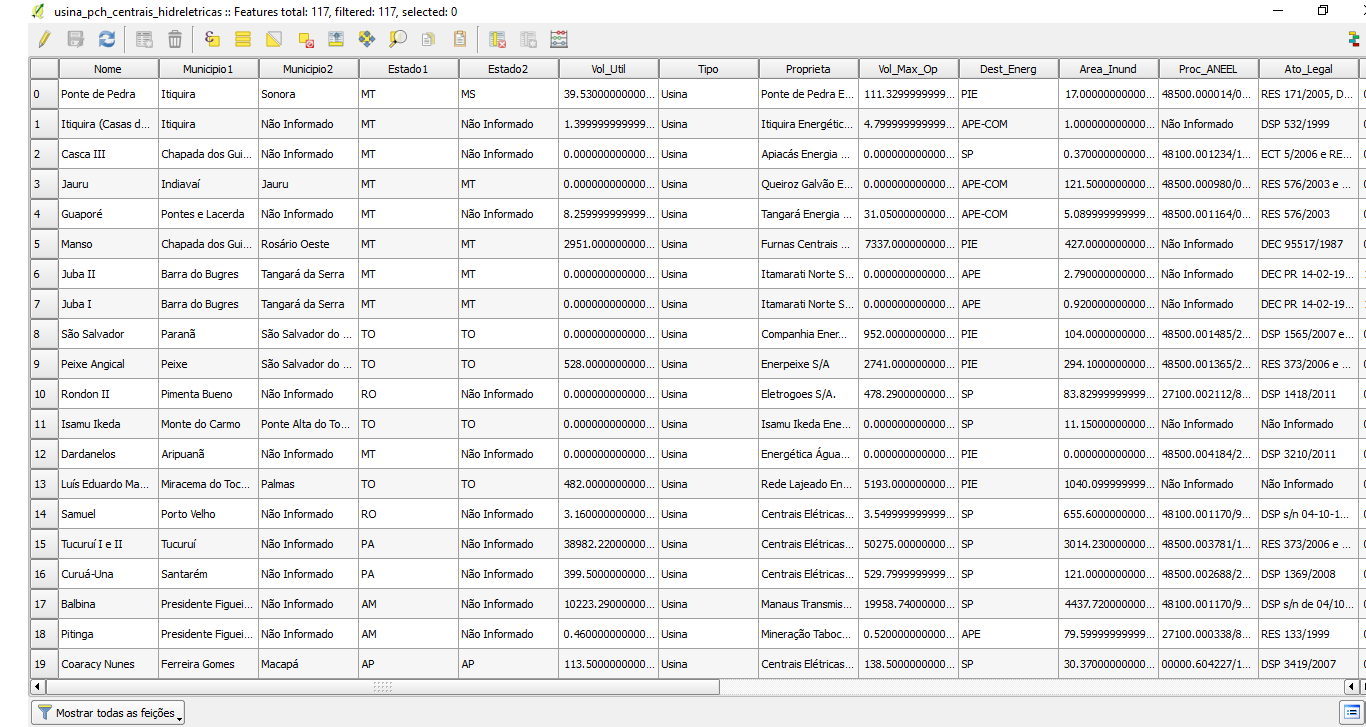The image size is (1366, 727).
Task: Click the 'DSP 532/1999' Ato_Legal cell
Action: pos(1308,124)
